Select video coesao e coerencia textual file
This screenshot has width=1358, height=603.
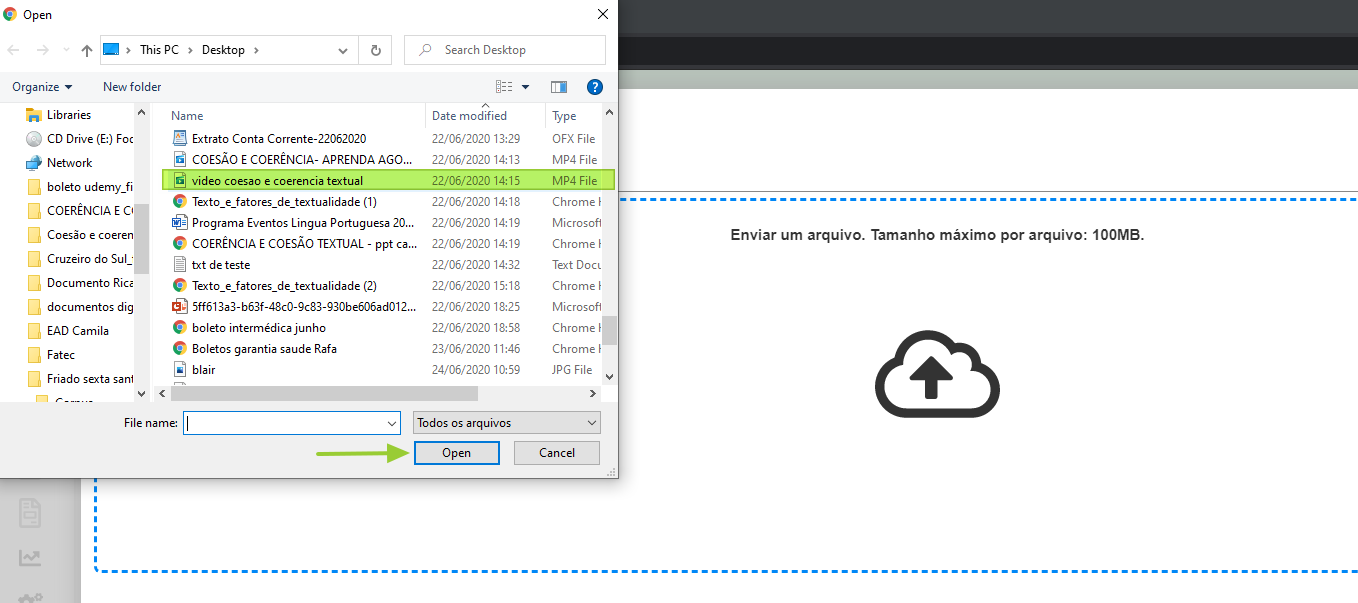388,181
